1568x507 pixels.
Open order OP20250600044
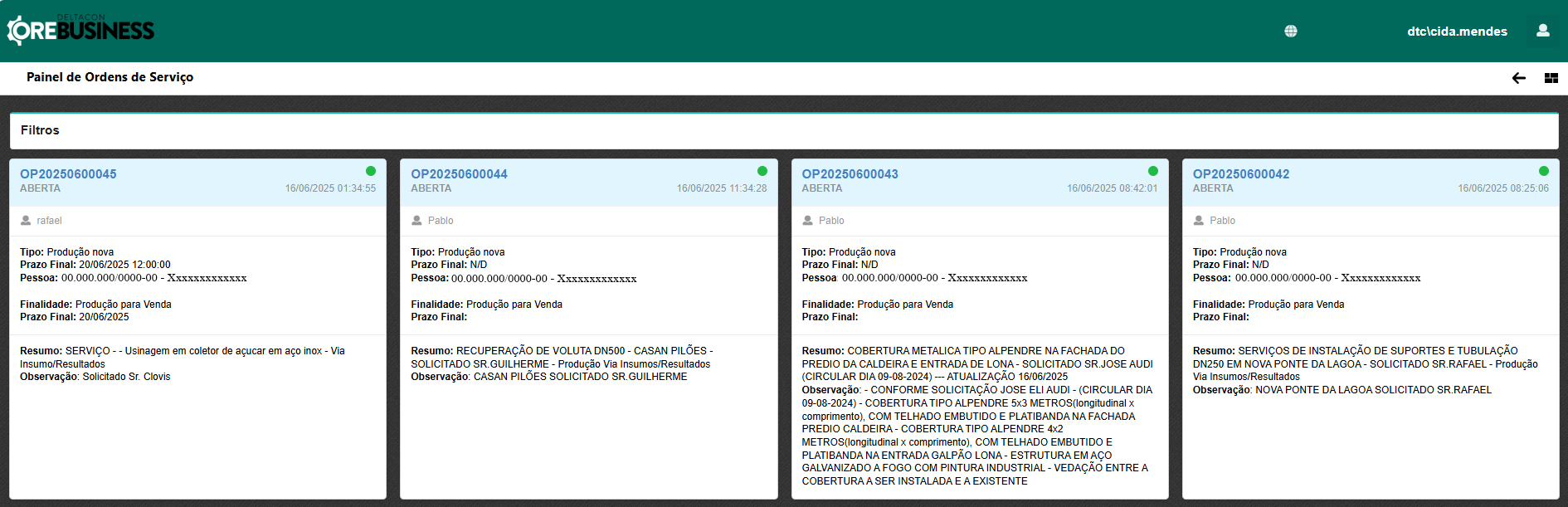pyautogui.click(x=459, y=174)
